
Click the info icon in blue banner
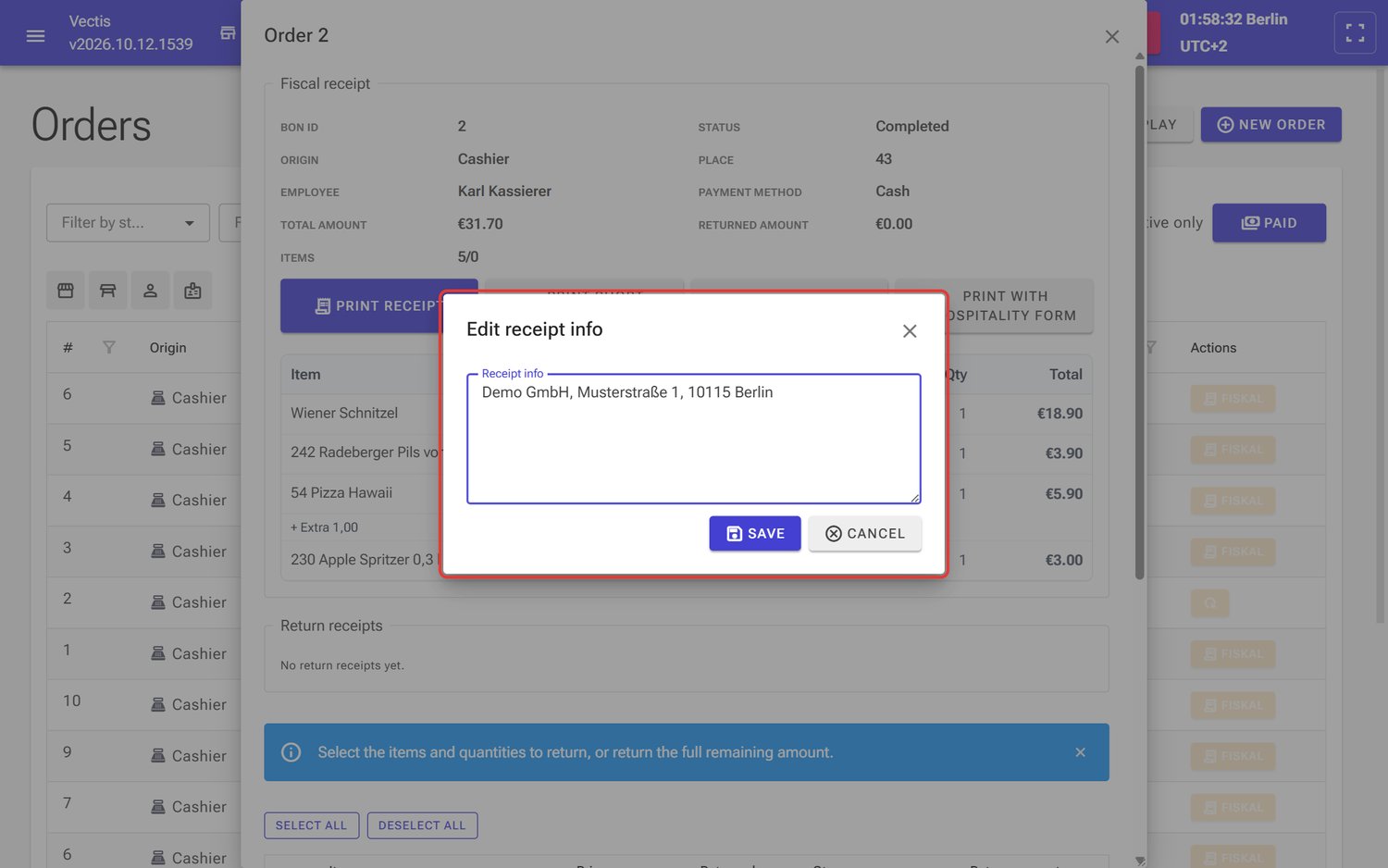pyautogui.click(x=291, y=752)
